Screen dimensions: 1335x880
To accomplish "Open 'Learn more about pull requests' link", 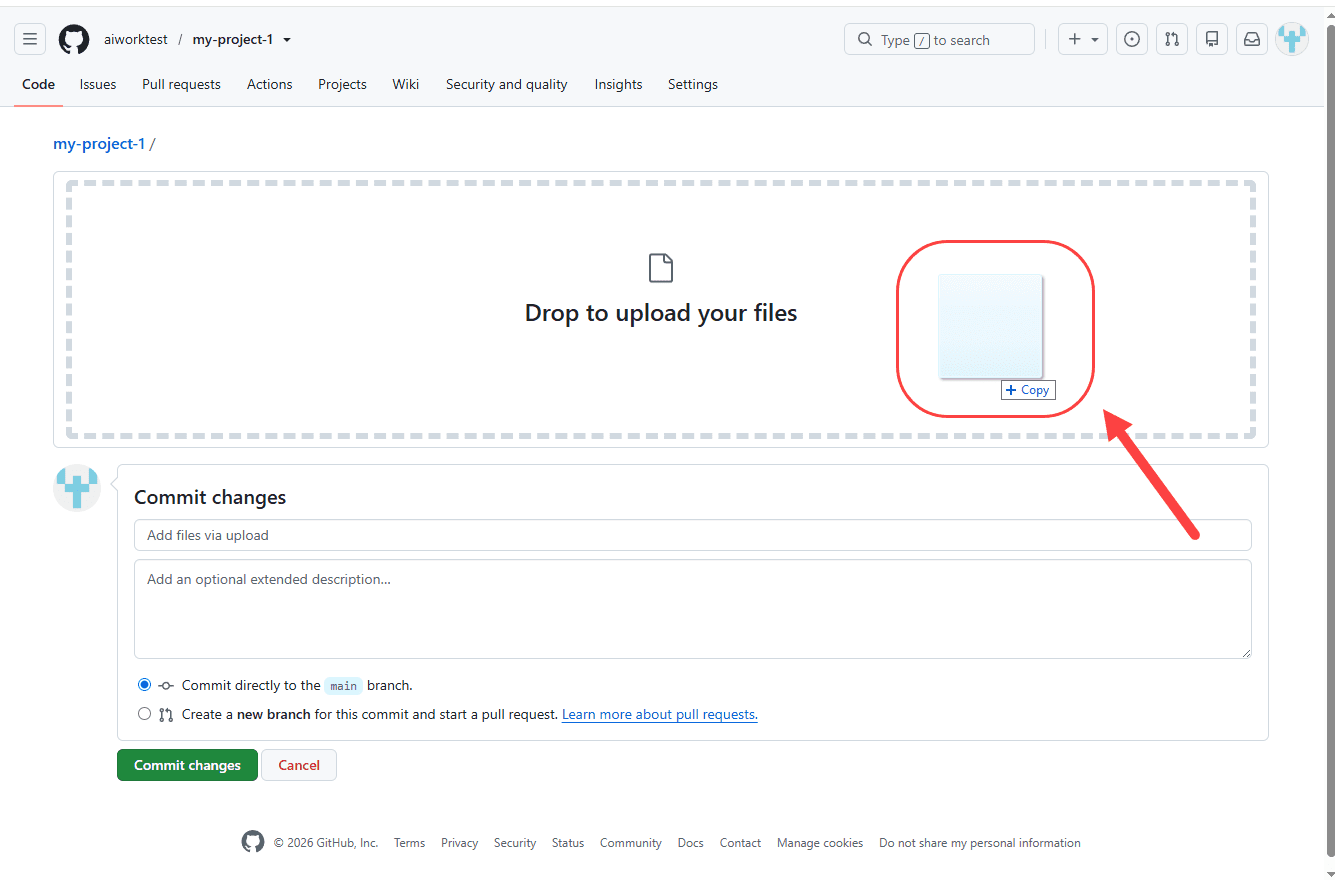I will point(660,715).
